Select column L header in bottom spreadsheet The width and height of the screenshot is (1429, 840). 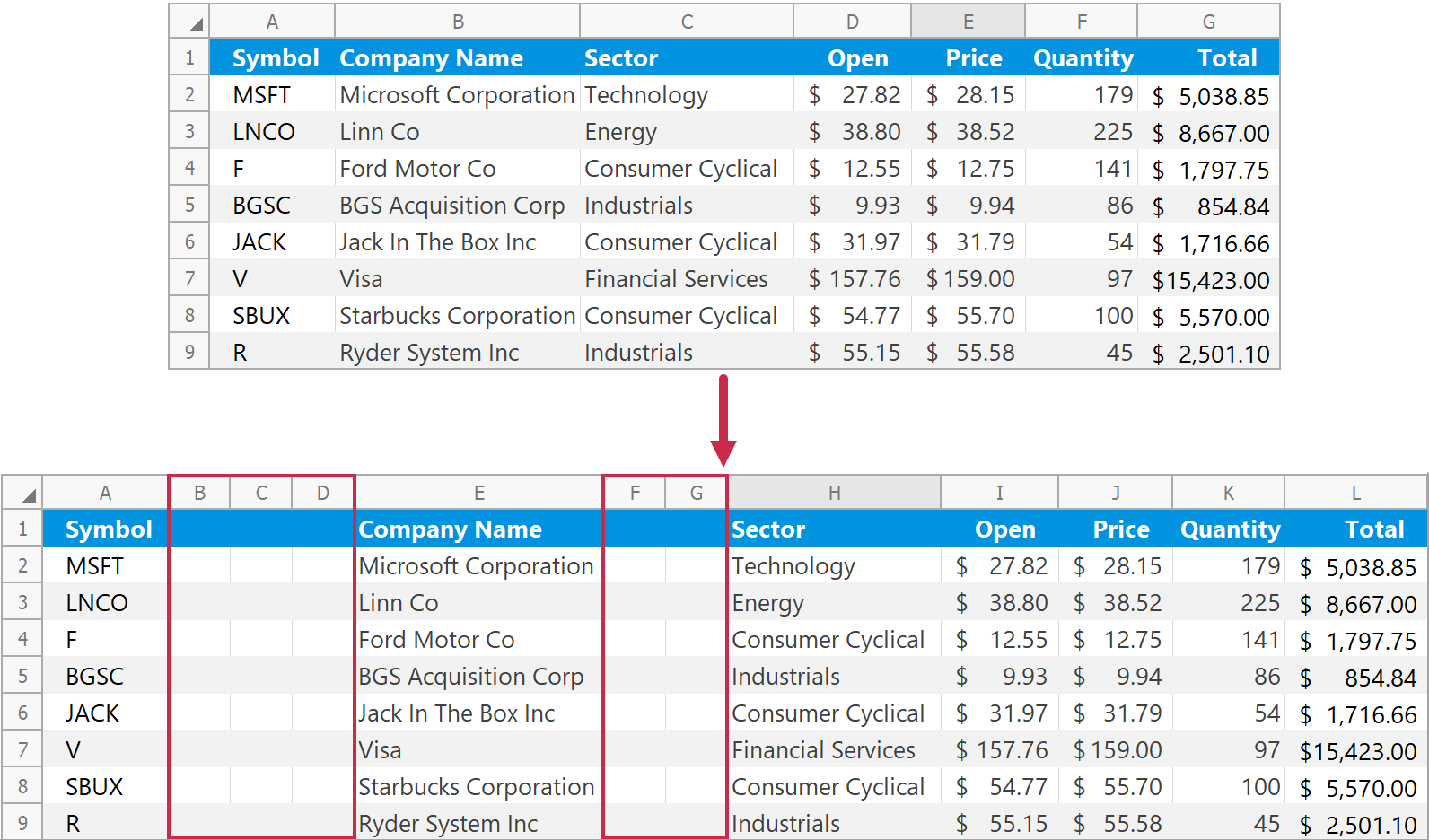[1355, 493]
